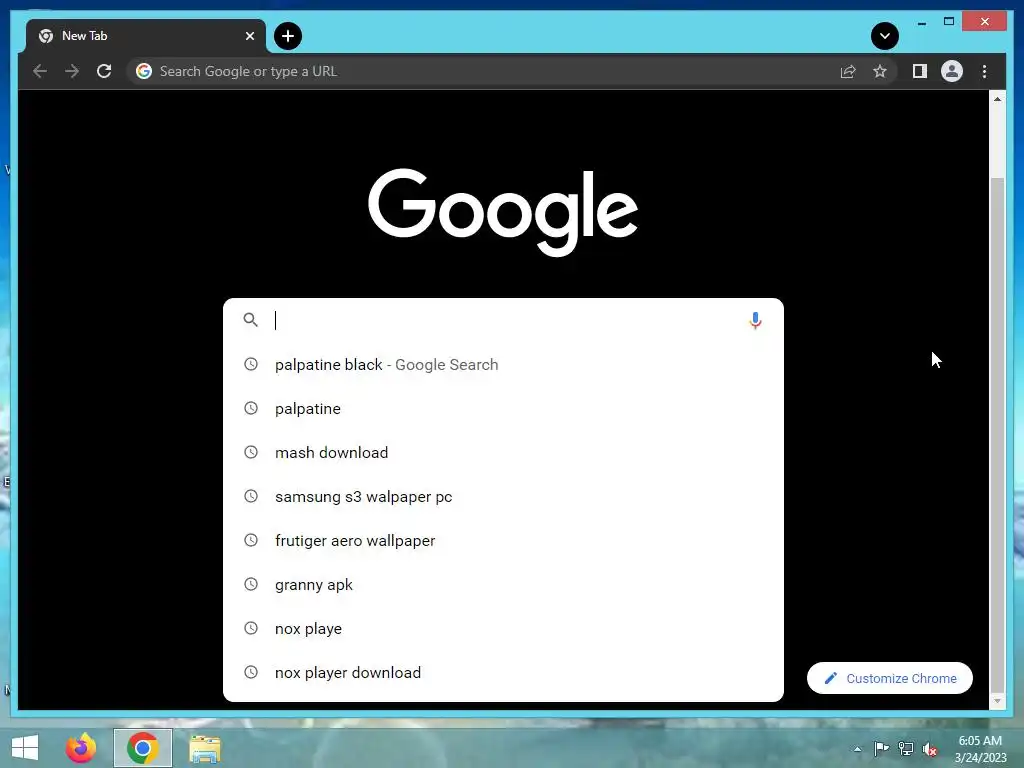Screen dimensions: 1024x768
Task: Open the Windows Start menu
Action: [25, 748]
